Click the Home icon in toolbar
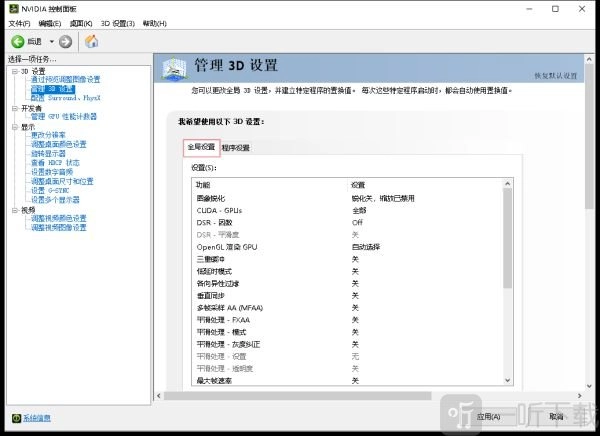Image resolution: width=600 pixels, height=436 pixels. point(91,41)
